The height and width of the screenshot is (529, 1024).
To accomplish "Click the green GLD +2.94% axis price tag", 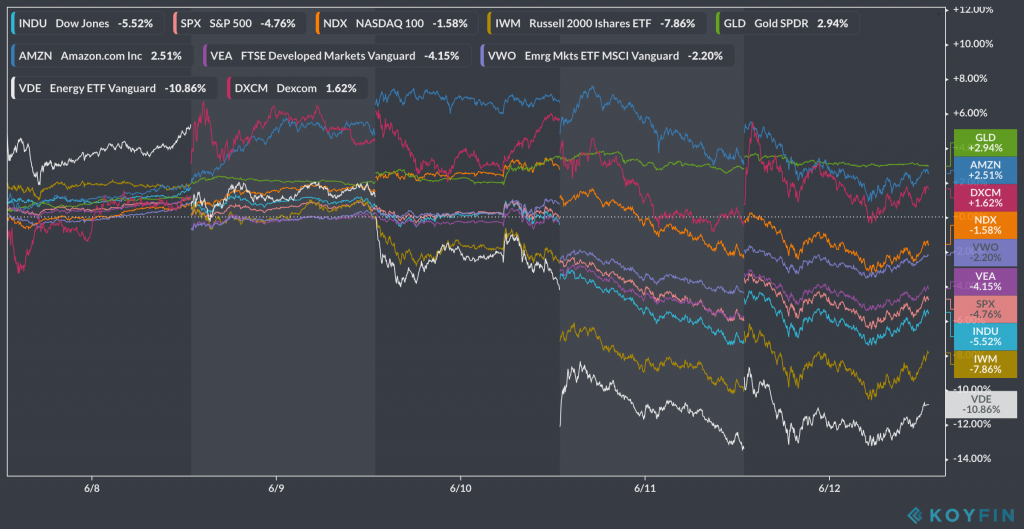I will click(985, 143).
